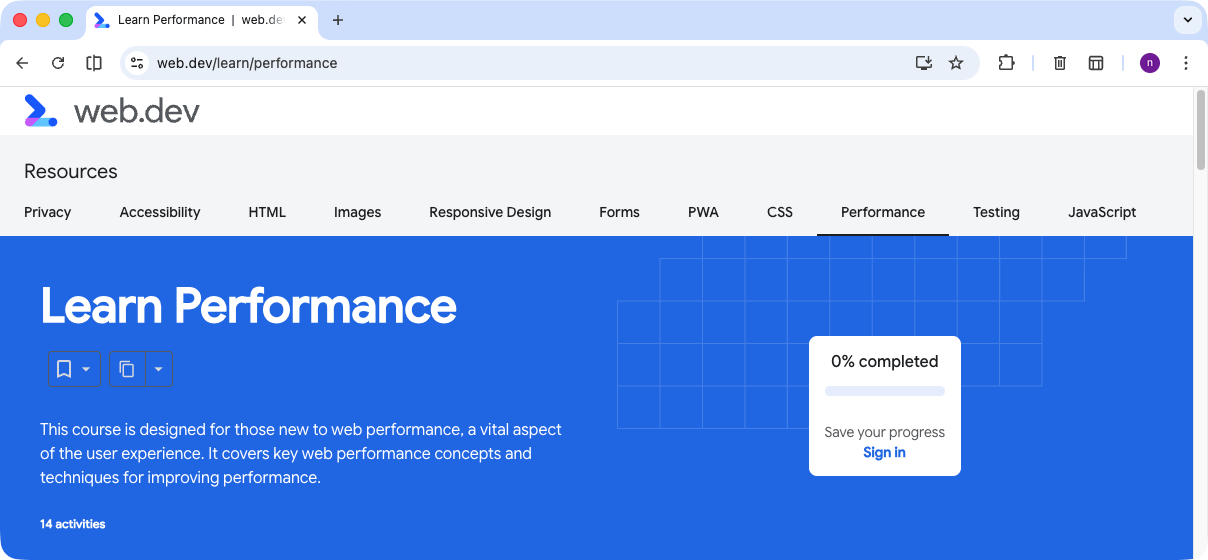
Task: Switch to the Testing tab
Action: pos(996,212)
